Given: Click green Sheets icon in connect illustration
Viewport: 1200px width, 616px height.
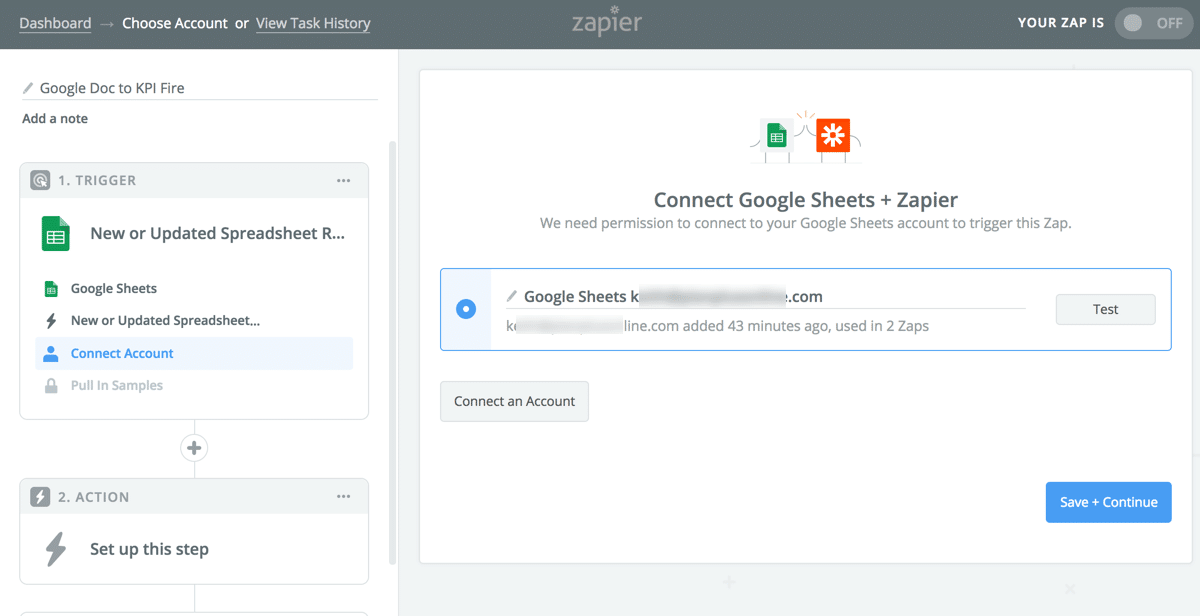Looking at the screenshot, I should point(777,136).
